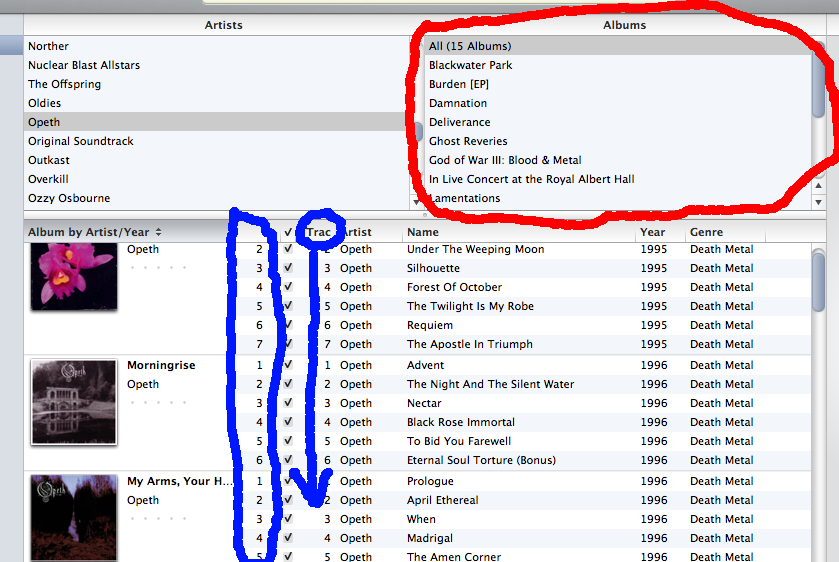
Task: Click the checkmark column header
Action: click(288, 232)
